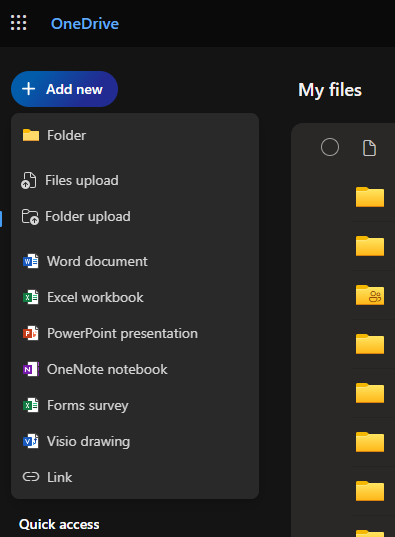This screenshot has width=395, height=537.
Task: Open the shared folder with people icon
Action: 370,295
